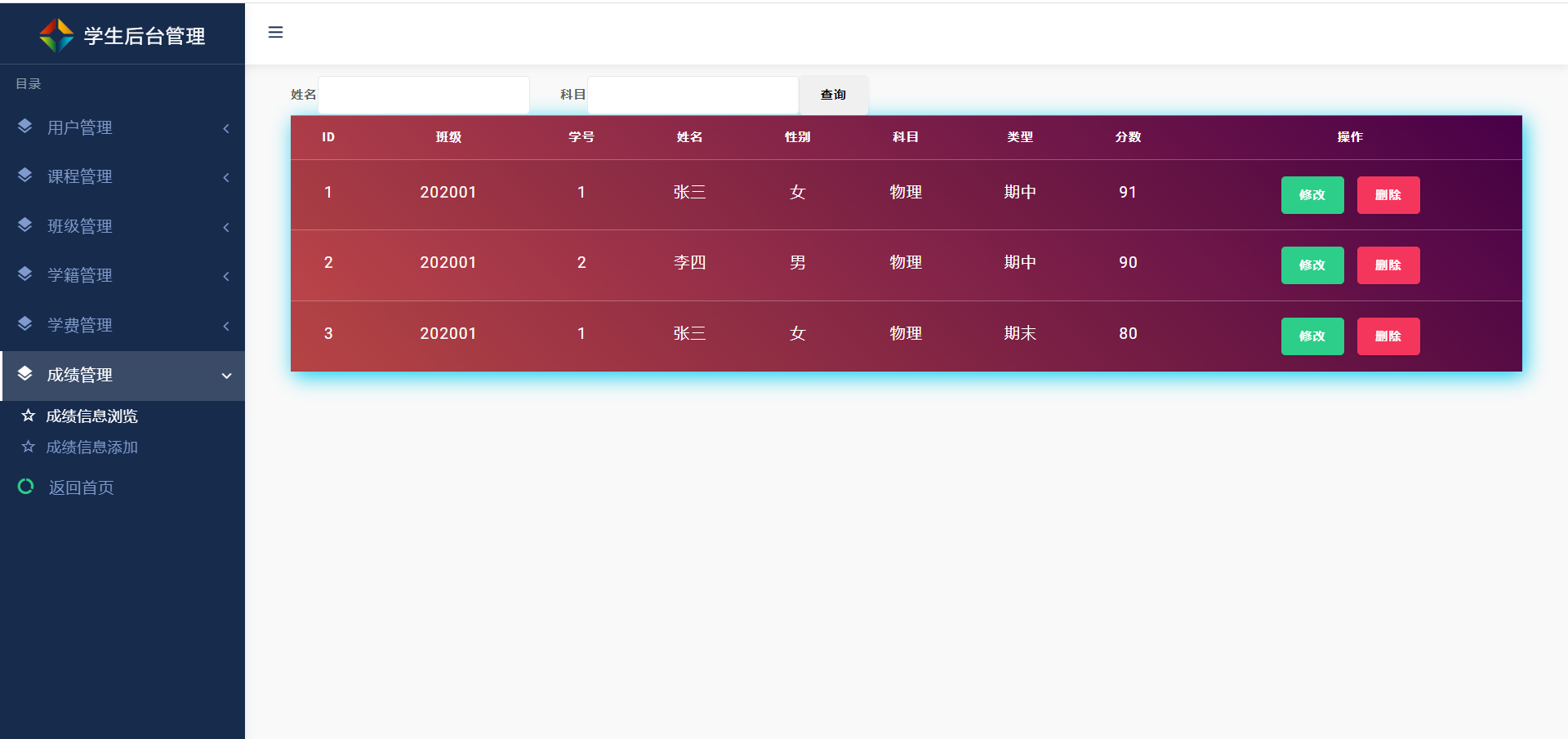Viewport: 1568px width, 739px height.
Task: Click the 目录 sidebar heading
Action: [29, 83]
